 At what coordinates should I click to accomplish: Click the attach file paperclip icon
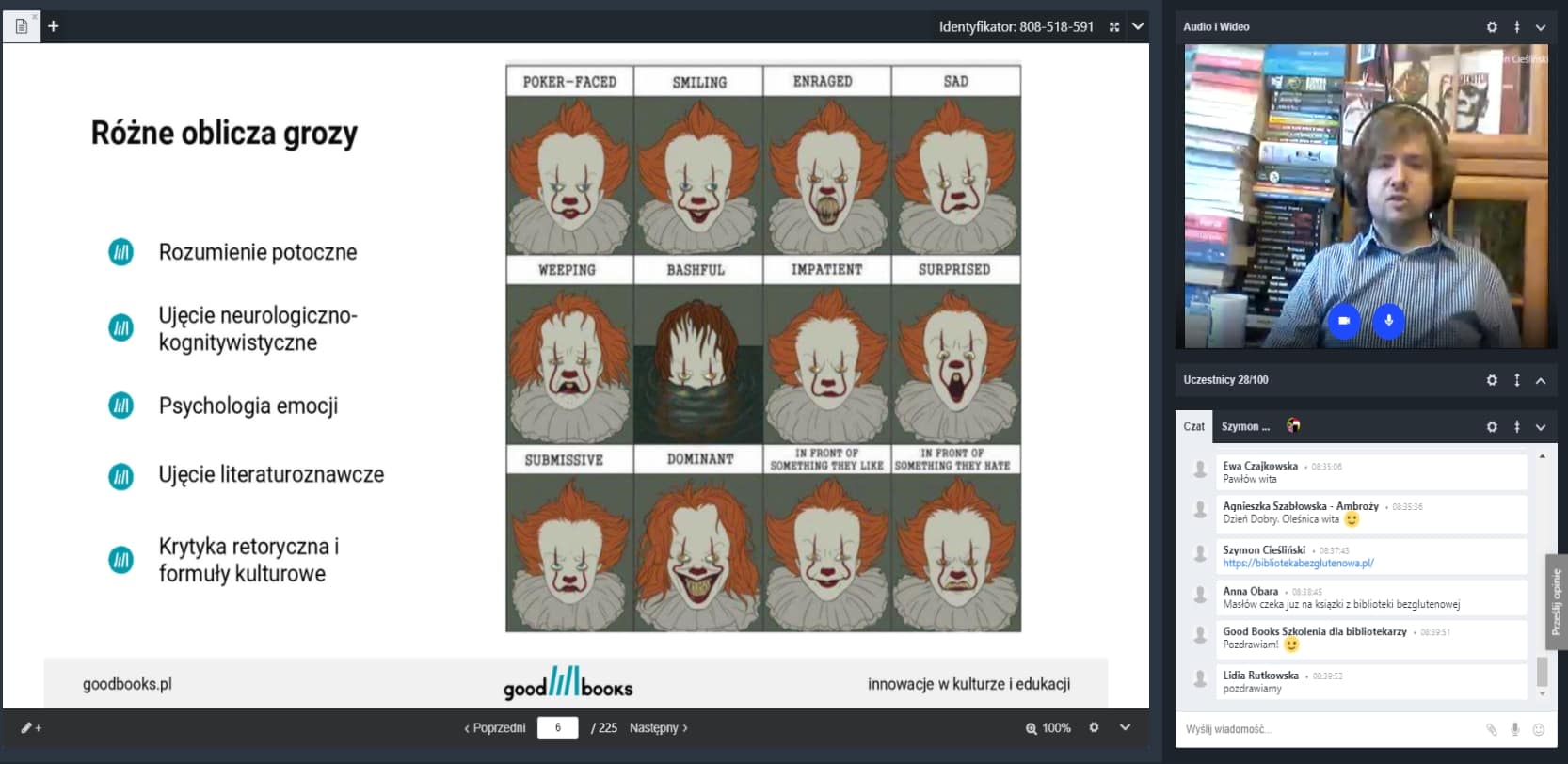coord(1491,729)
